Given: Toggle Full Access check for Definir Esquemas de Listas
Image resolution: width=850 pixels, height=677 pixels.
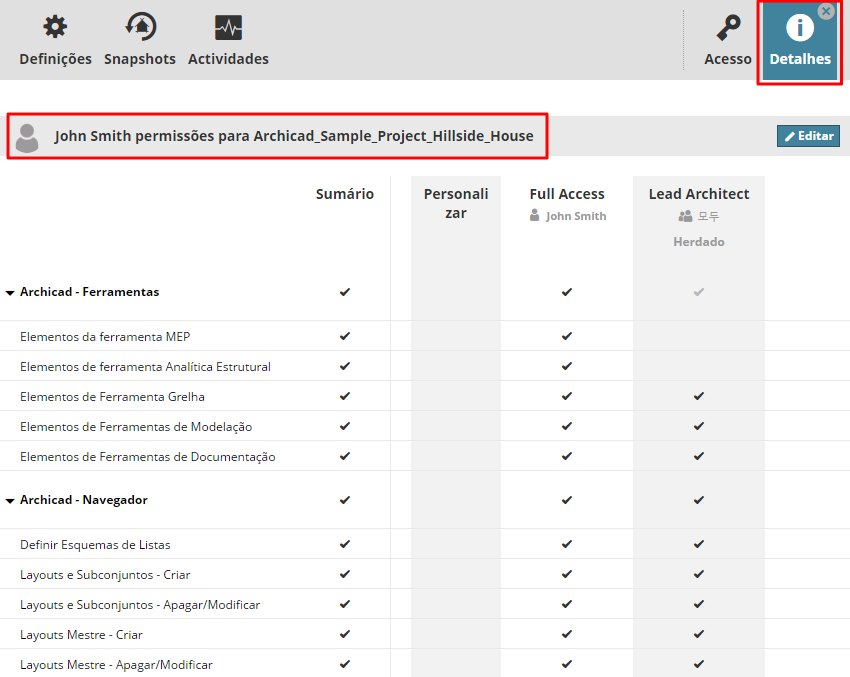Looking at the screenshot, I should (567, 544).
